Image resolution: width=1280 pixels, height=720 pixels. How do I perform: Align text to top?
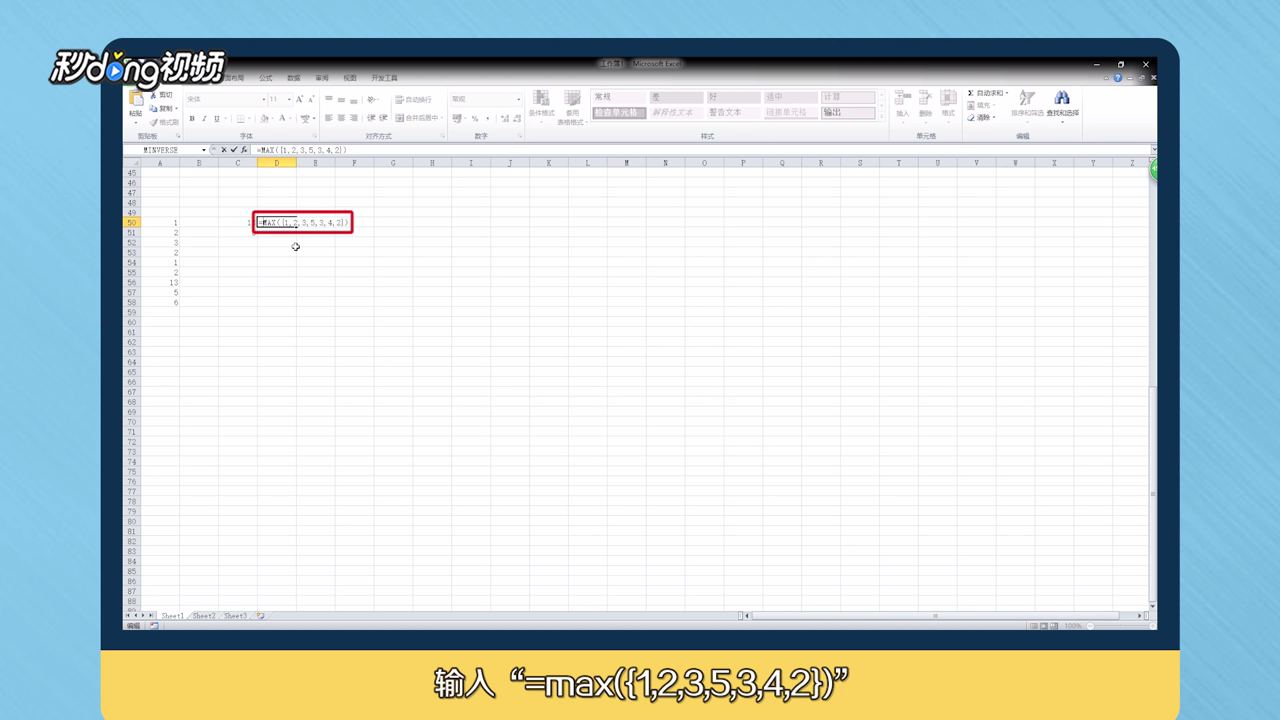click(x=328, y=99)
